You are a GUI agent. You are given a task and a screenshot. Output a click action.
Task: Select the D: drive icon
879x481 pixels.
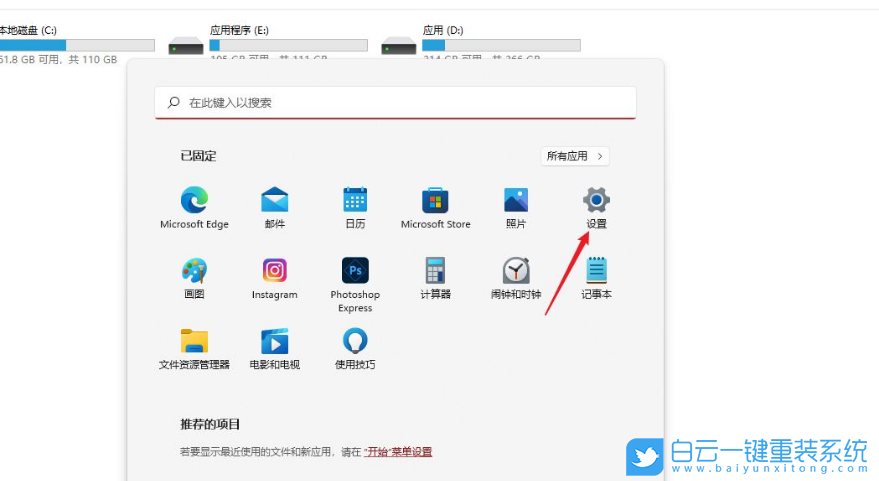click(399, 46)
